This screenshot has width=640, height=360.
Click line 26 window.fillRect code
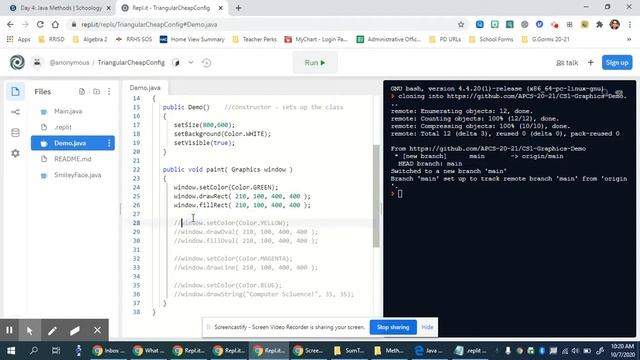point(242,205)
